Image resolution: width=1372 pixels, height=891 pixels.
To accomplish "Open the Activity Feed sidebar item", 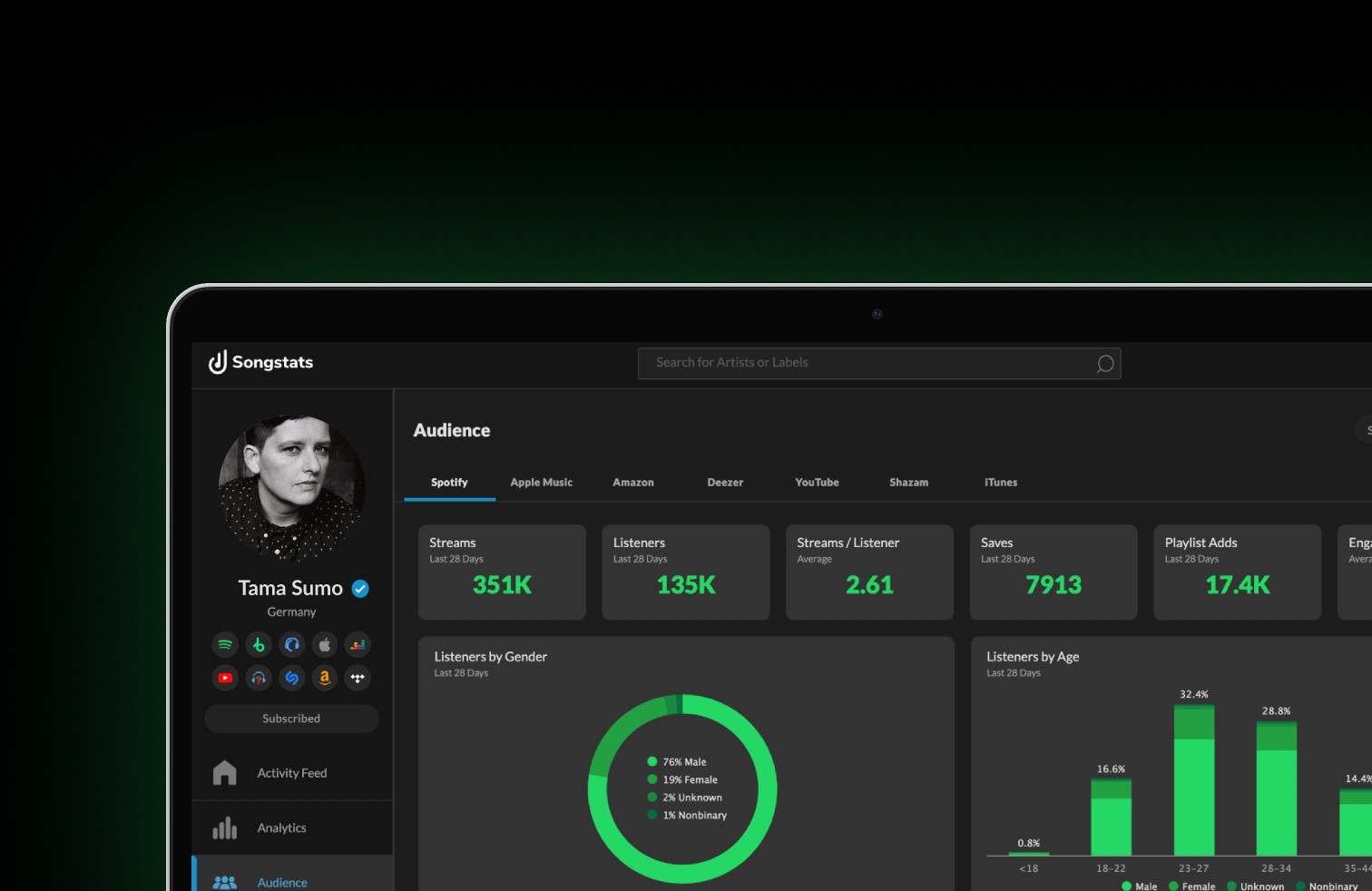I will (x=292, y=773).
